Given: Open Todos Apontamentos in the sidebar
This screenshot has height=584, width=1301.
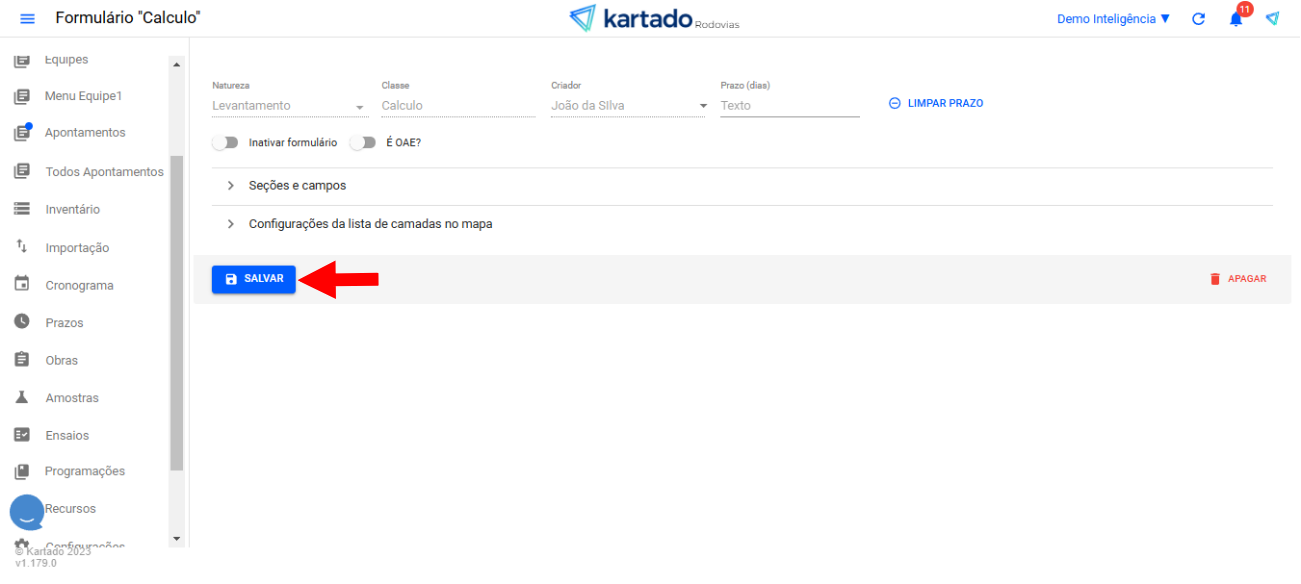Looking at the screenshot, I should (104, 172).
